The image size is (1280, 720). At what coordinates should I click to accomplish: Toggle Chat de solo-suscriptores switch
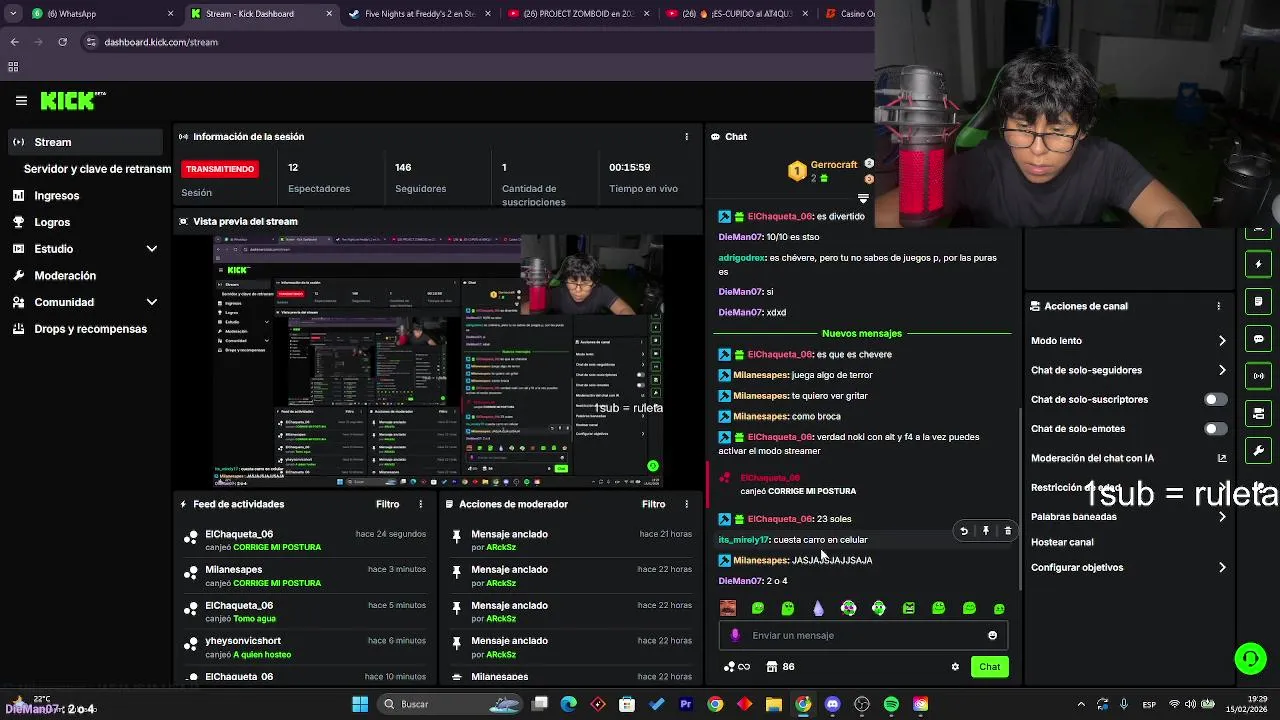click(x=1215, y=399)
